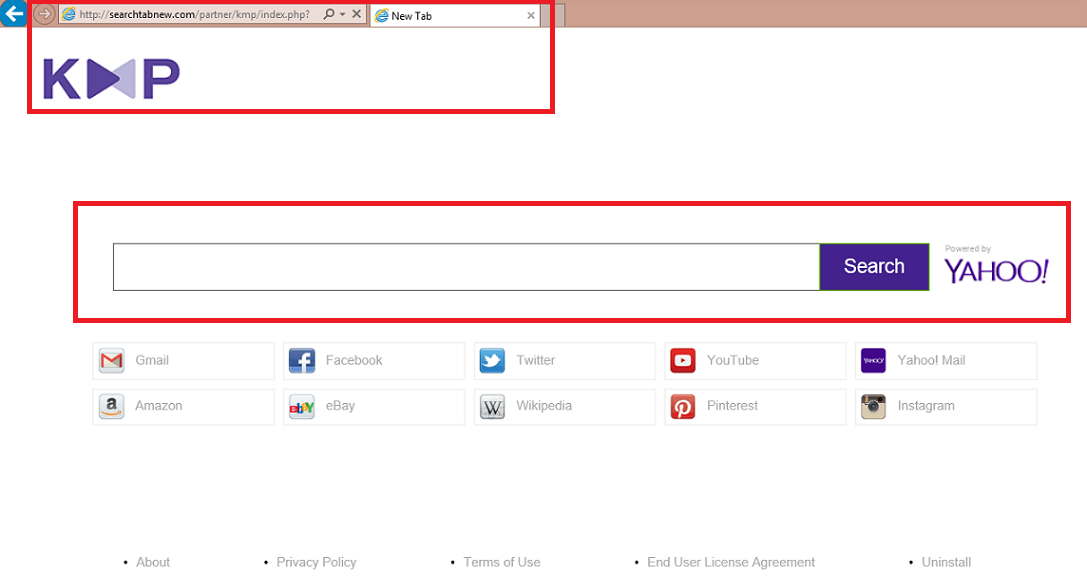The width and height of the screenshot is (1087, 576).
Task: Open the Wikipedia shortcut link
Action: pyautogui.click(x=564, y=407)
